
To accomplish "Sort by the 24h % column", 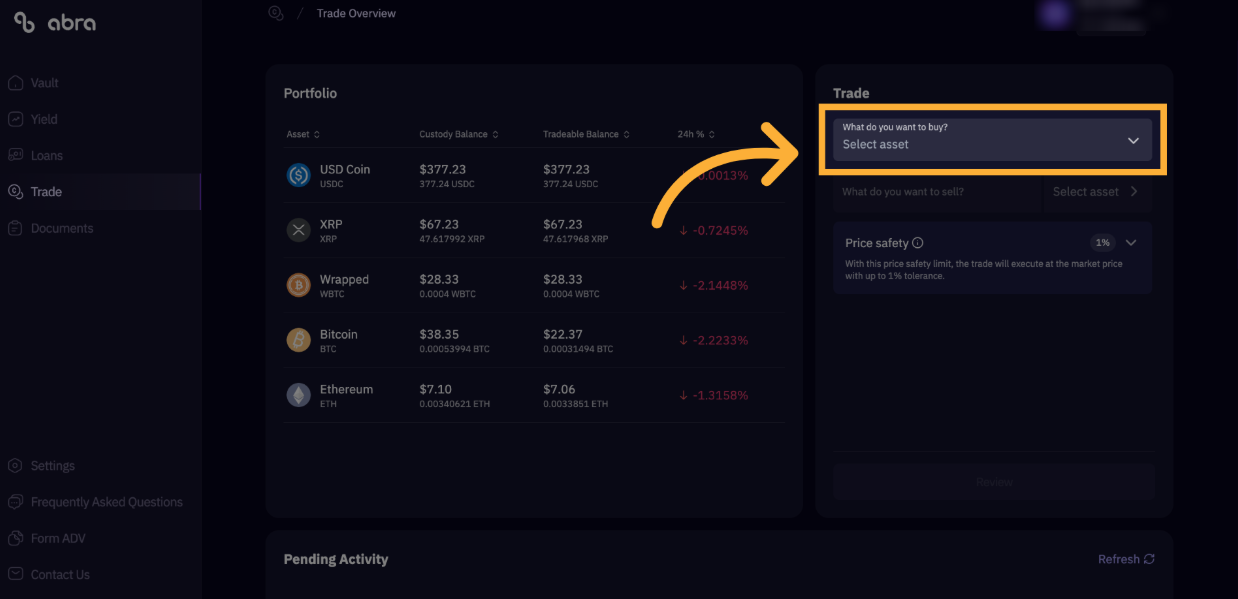I will tap(696, 134).
